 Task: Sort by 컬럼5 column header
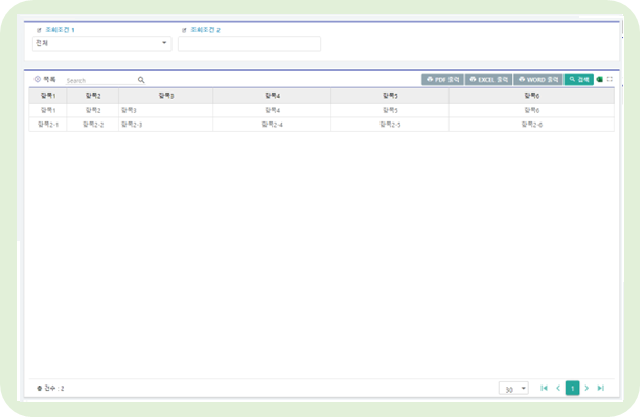390,96
